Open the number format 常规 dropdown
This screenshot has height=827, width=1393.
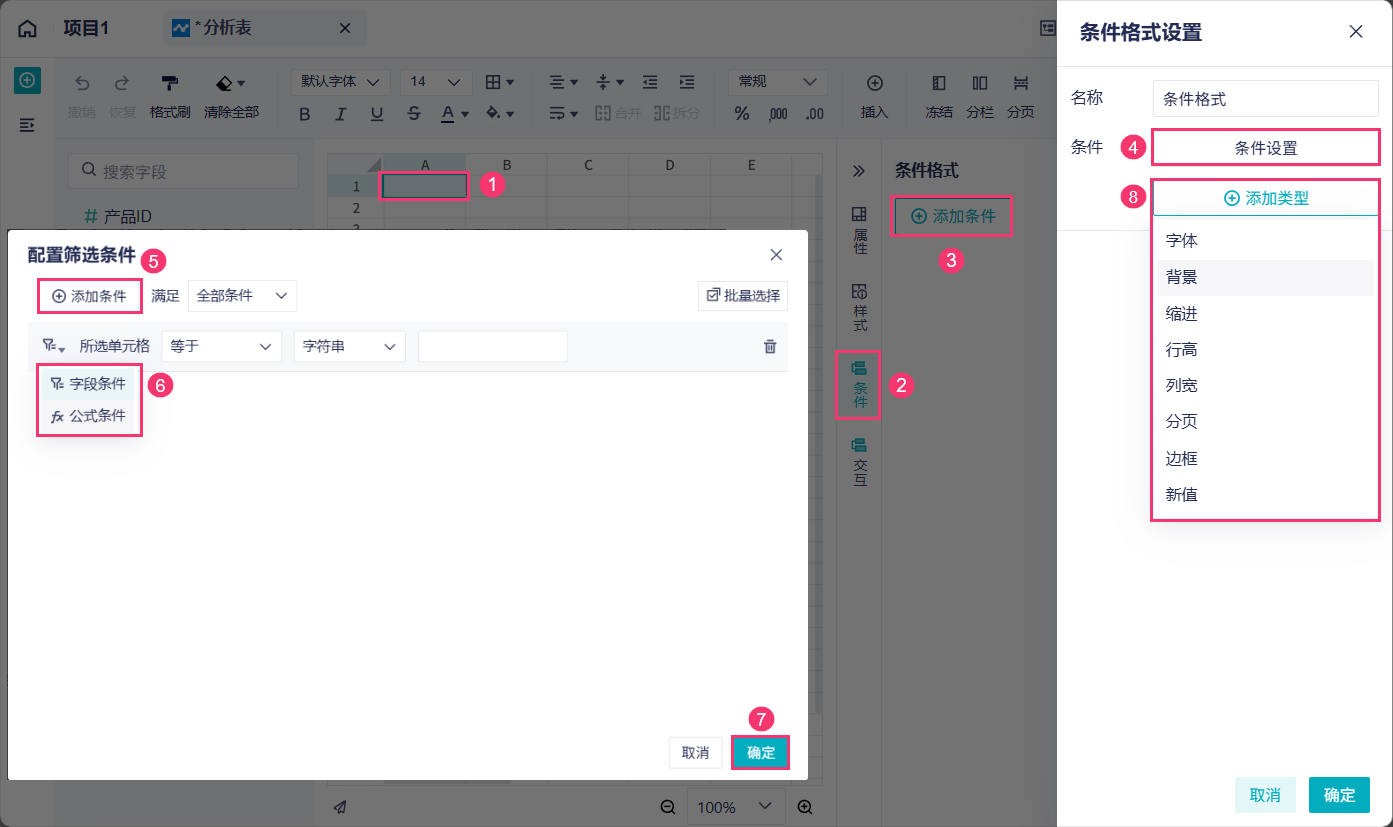click(779, 82)
